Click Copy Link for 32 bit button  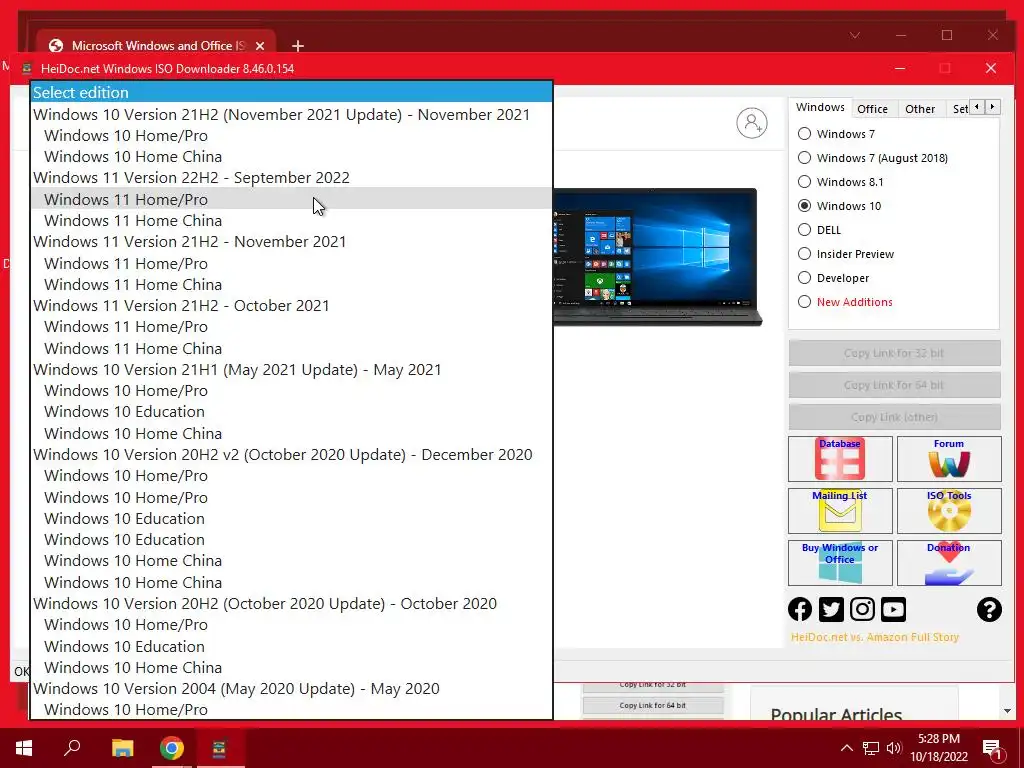pyautogui.click(x=894, y=353)
